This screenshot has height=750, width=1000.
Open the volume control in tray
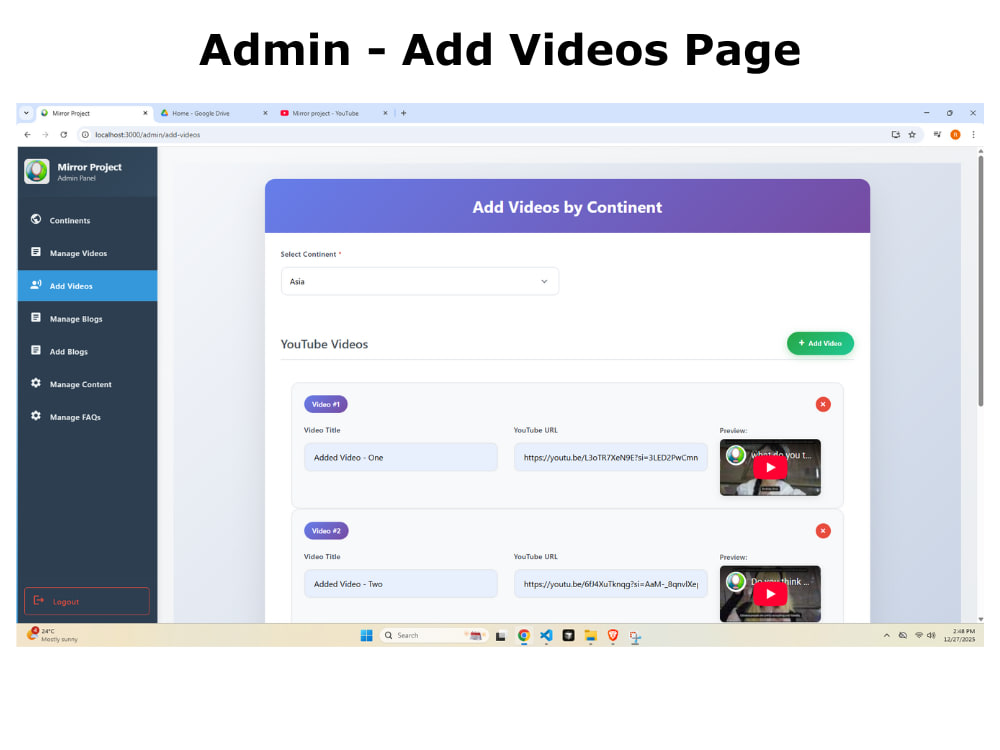pos(931,635)
